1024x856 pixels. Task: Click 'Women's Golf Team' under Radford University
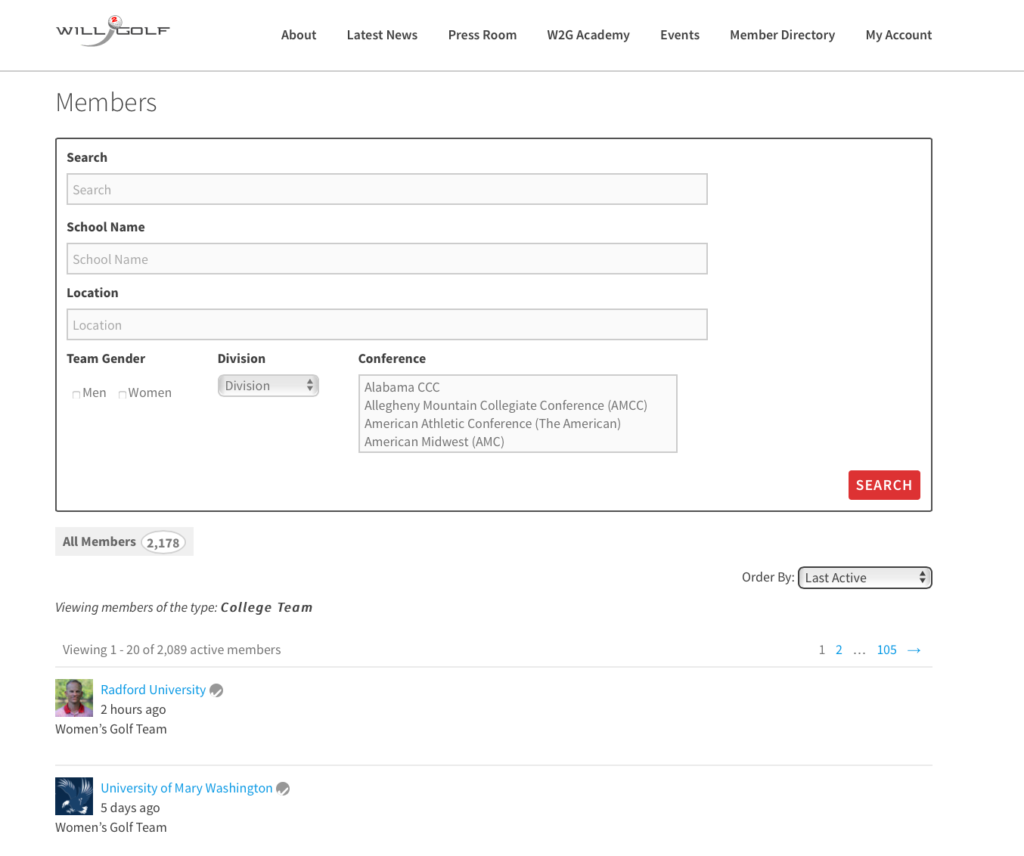click(111, 729)
